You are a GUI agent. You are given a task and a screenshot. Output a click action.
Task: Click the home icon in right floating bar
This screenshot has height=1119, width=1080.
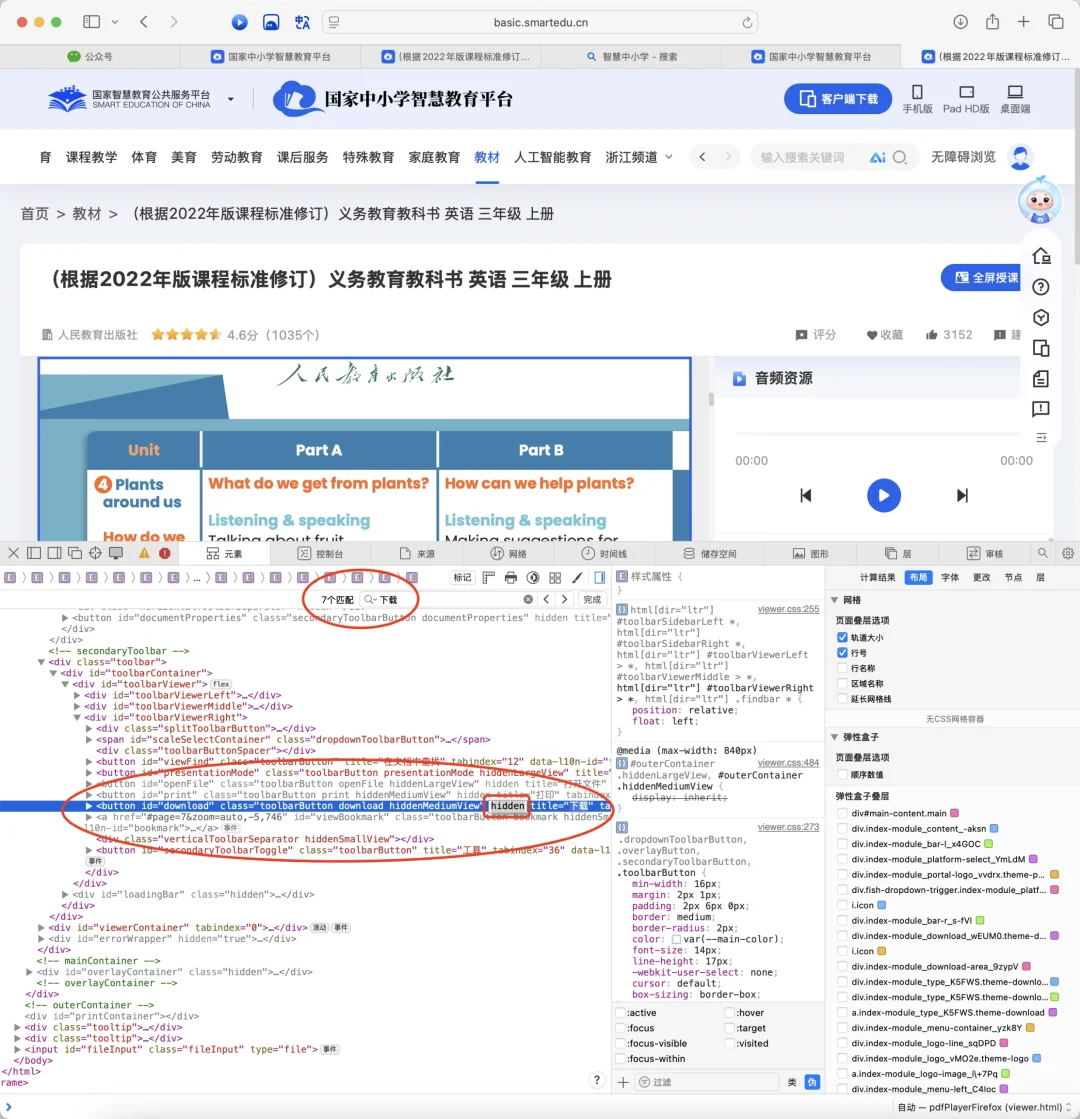click(1041, 255)
